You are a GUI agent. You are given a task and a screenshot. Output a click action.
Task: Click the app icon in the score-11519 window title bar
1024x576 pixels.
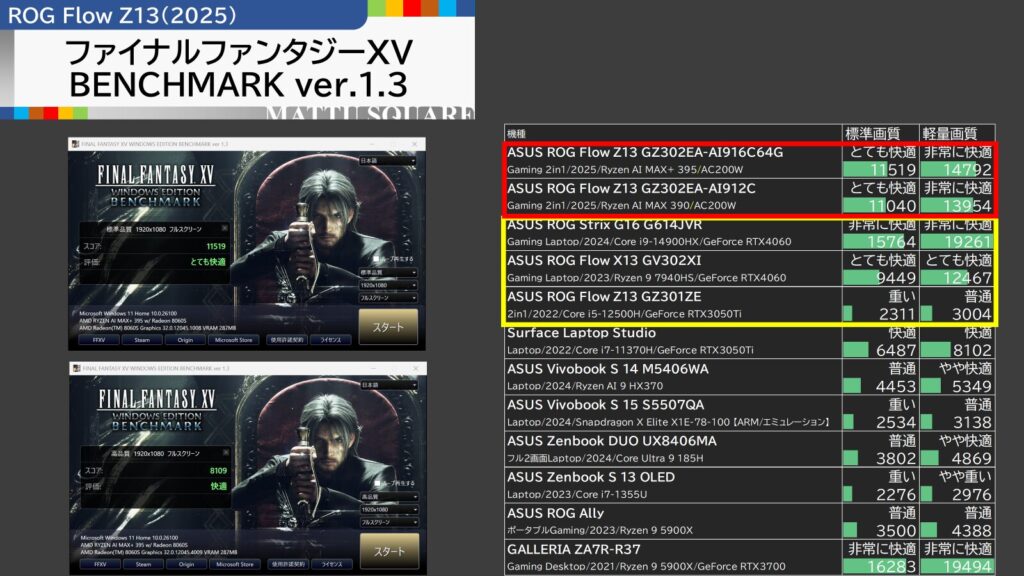(76, 144)
